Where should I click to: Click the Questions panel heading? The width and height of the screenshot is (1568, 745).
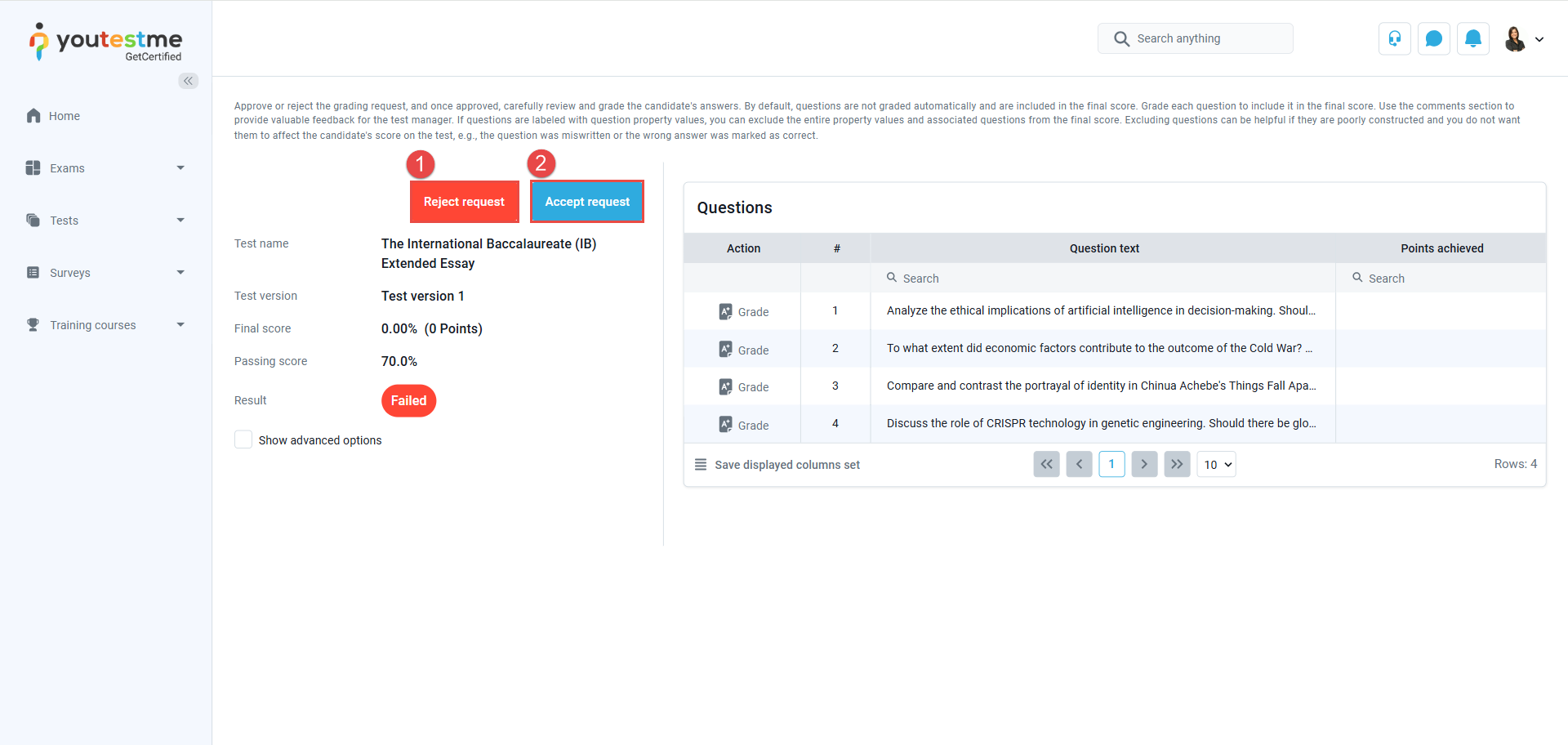click(x=734, y=207)
